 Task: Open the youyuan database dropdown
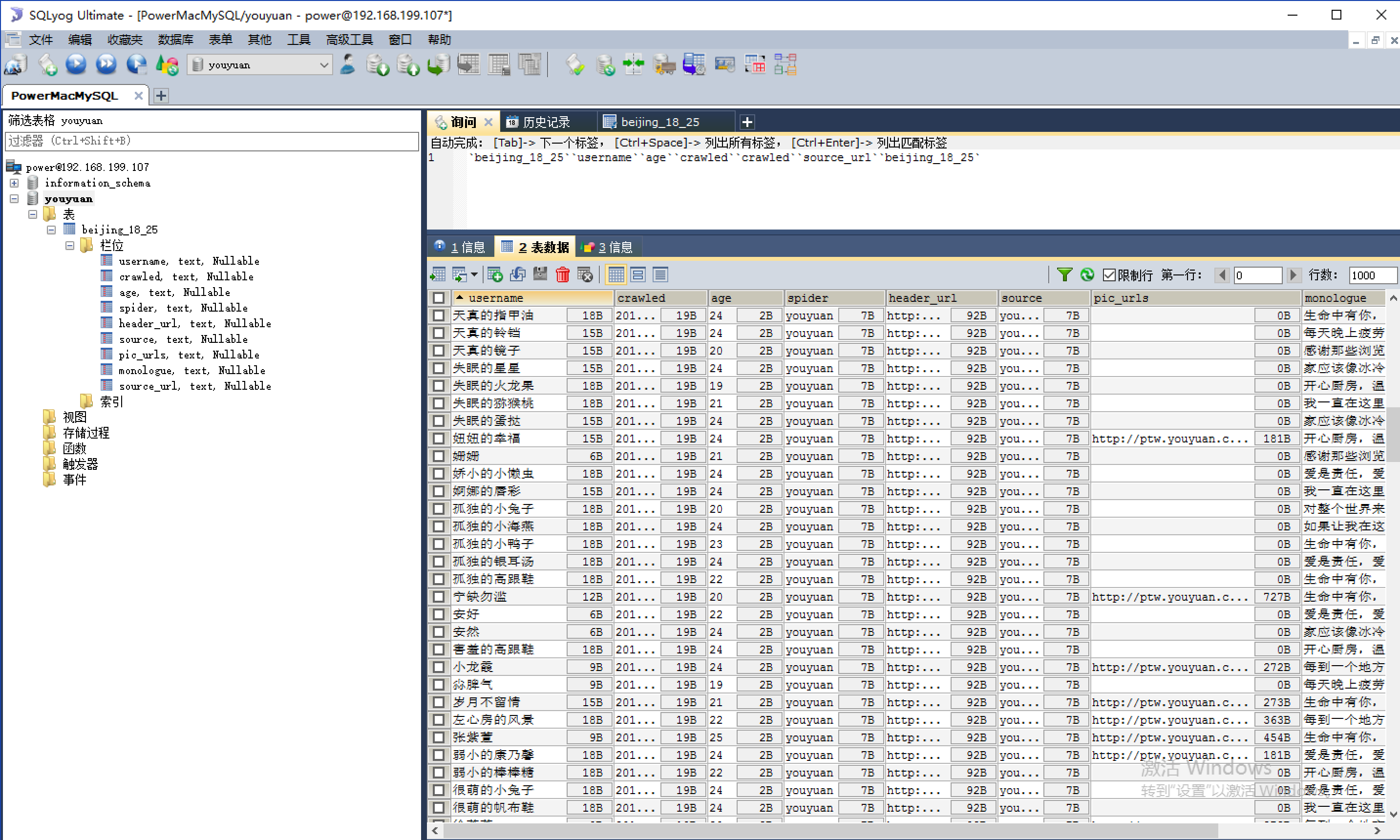pos(324,65)
